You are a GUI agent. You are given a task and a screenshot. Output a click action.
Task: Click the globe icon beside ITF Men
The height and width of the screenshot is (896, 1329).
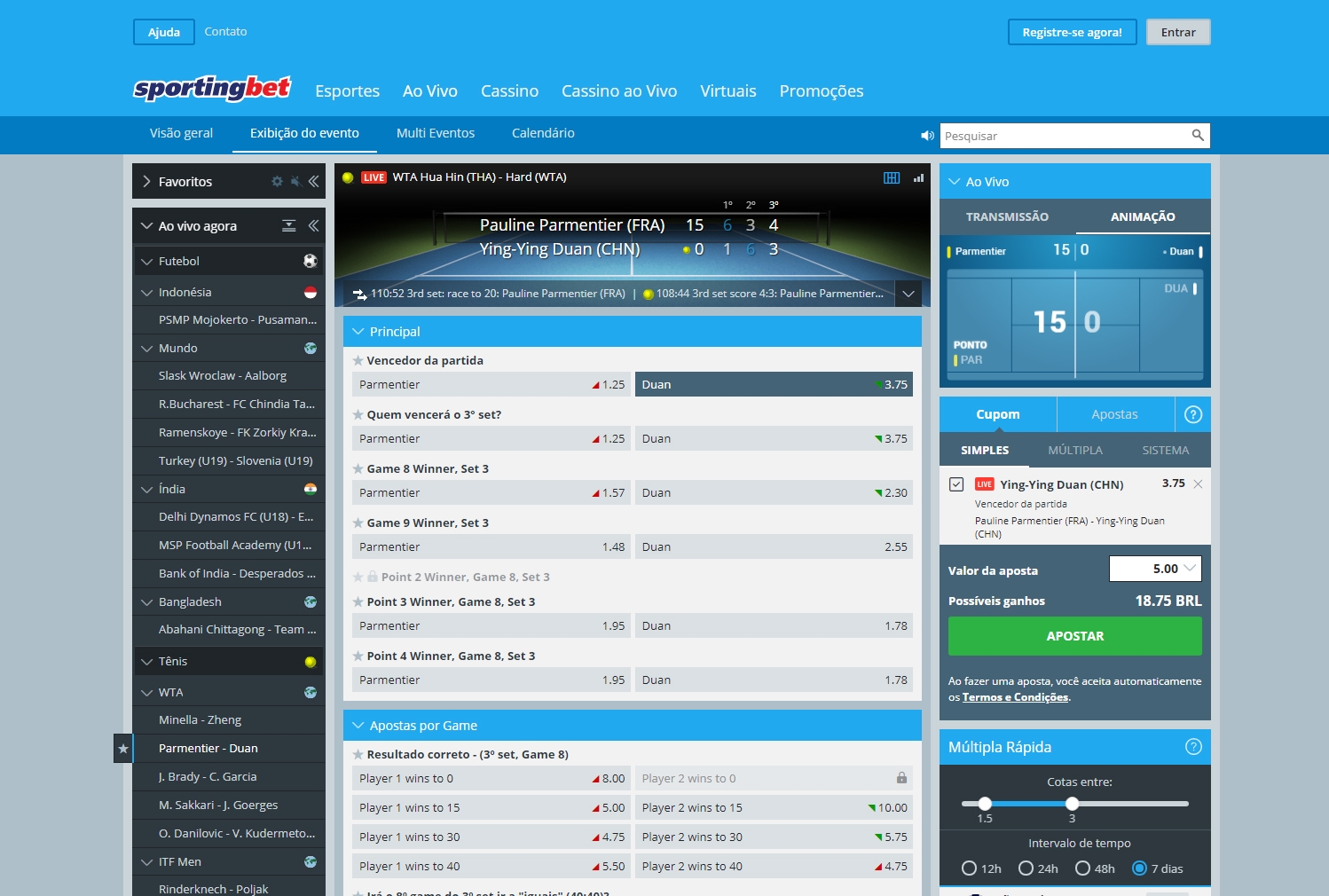tap(311, 861)
